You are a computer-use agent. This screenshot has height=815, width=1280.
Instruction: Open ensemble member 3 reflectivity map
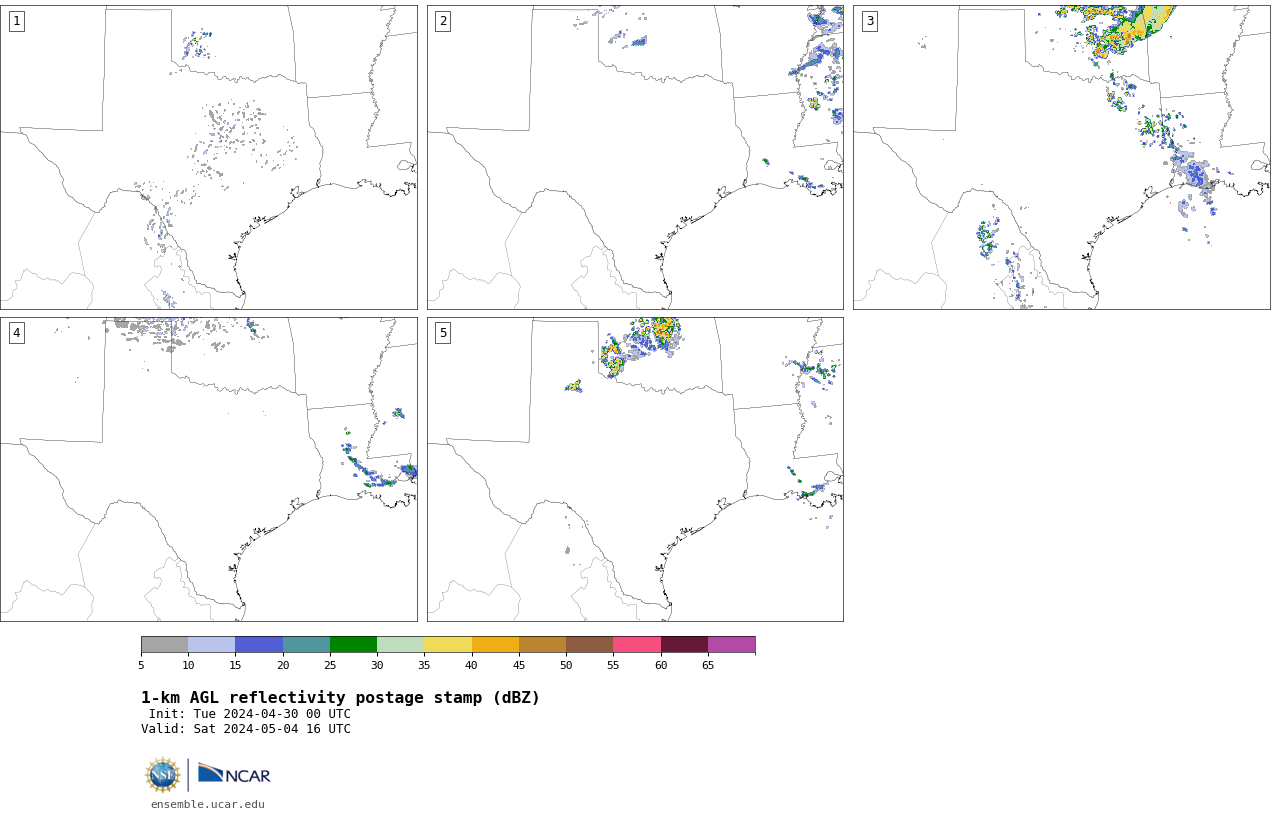point(1062,157)
